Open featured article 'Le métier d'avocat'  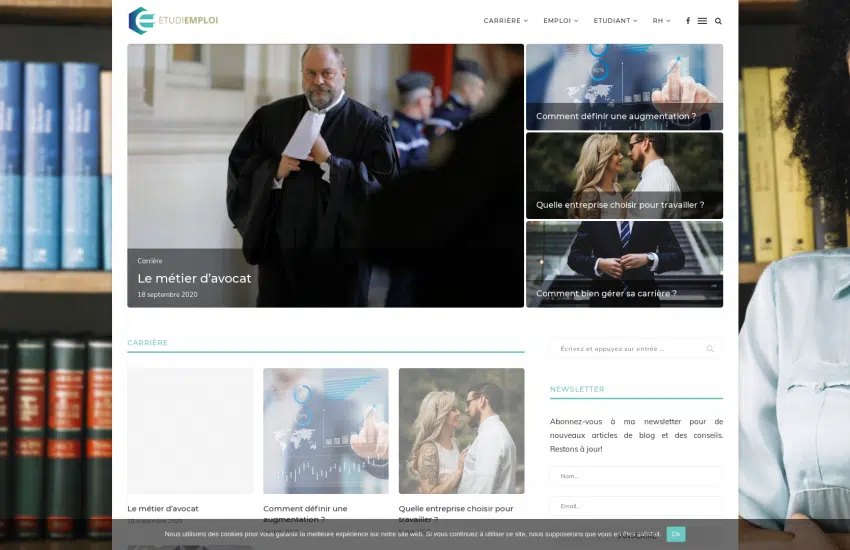pos(195,278)
